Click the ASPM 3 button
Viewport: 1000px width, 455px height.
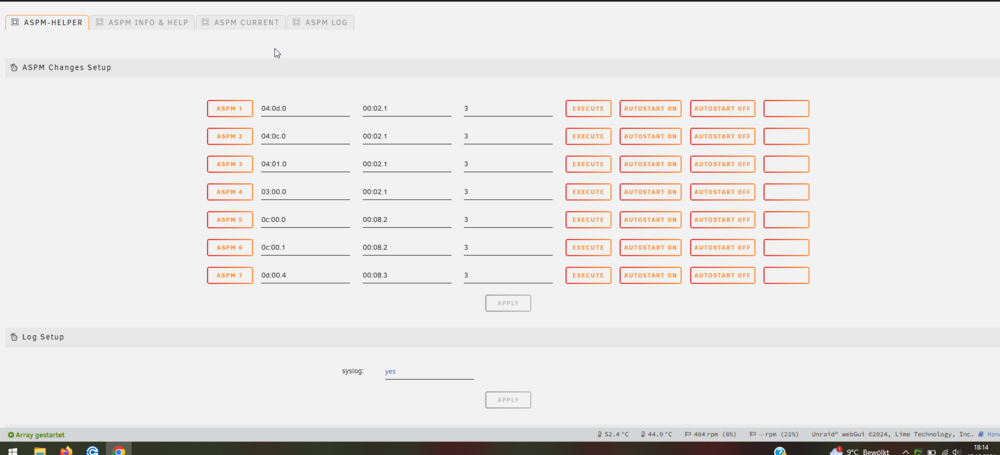pos(230,164)
